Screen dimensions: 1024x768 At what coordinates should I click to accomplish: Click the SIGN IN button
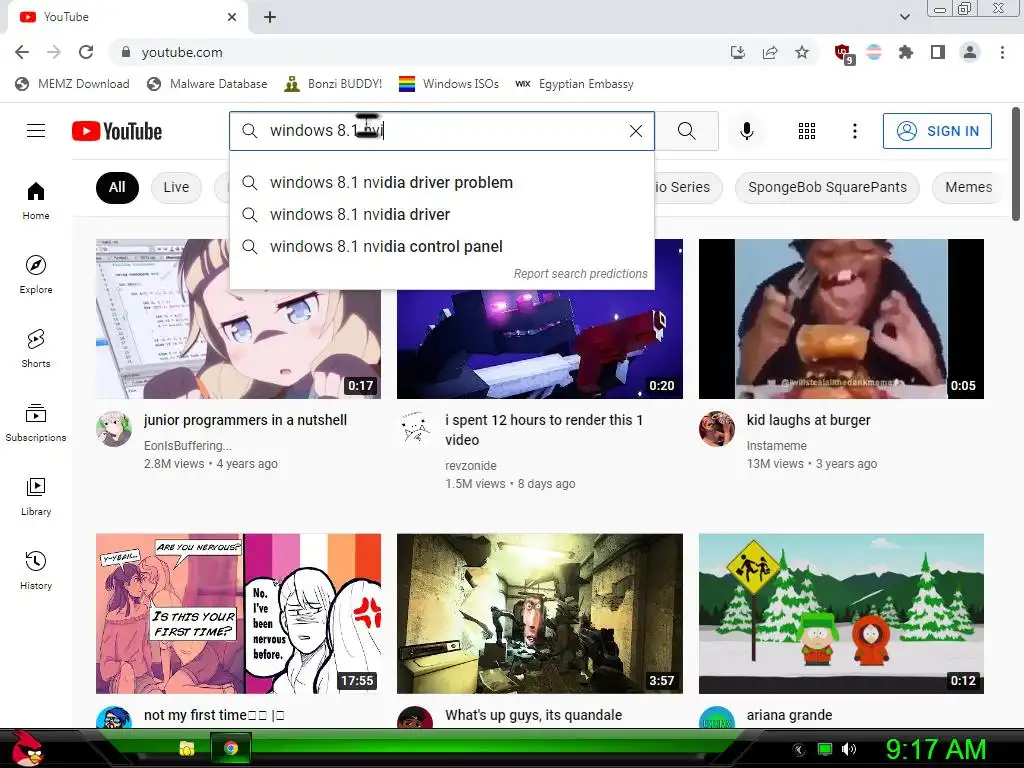(937, 131)
